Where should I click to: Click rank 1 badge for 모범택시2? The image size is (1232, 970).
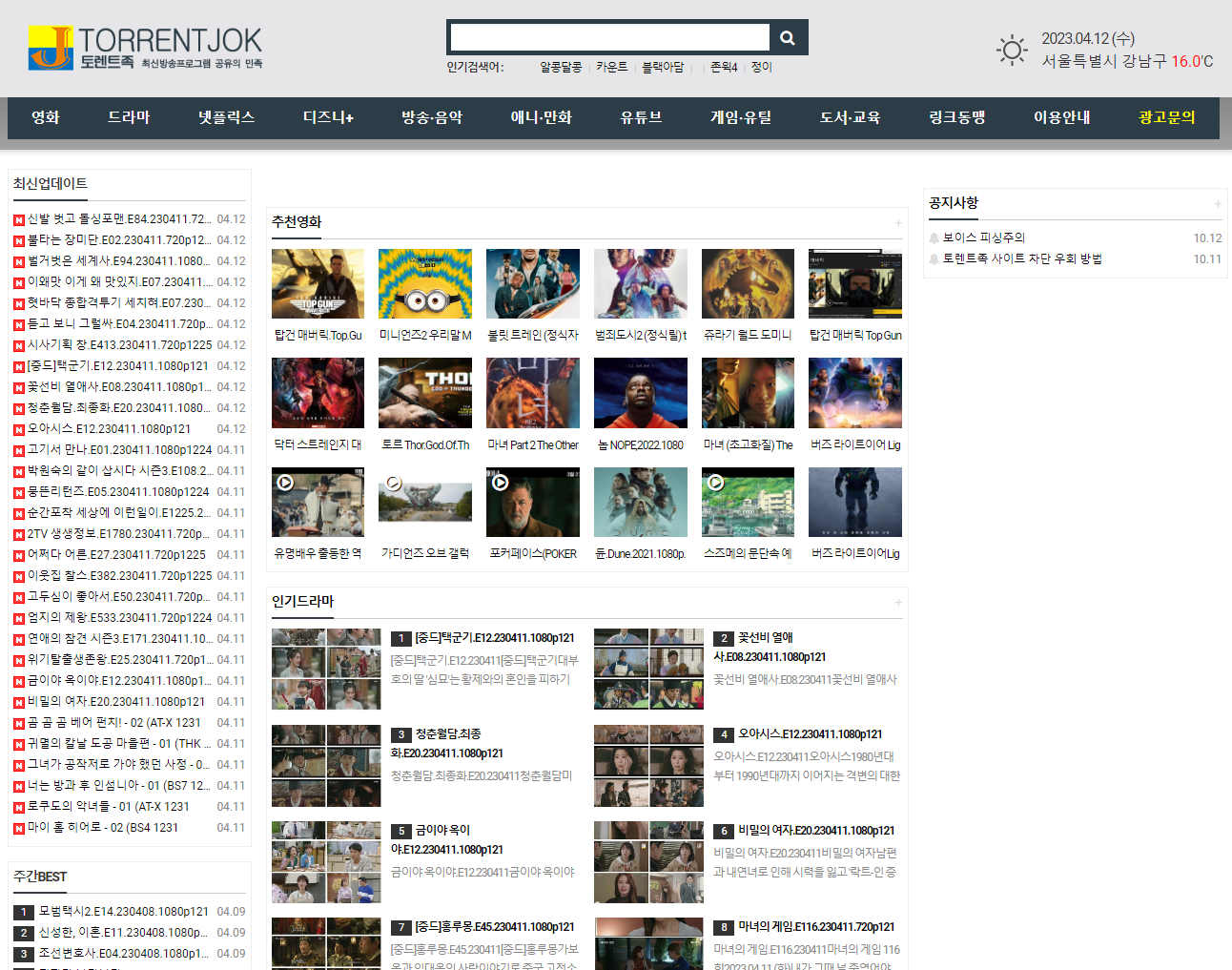(24, 912)
